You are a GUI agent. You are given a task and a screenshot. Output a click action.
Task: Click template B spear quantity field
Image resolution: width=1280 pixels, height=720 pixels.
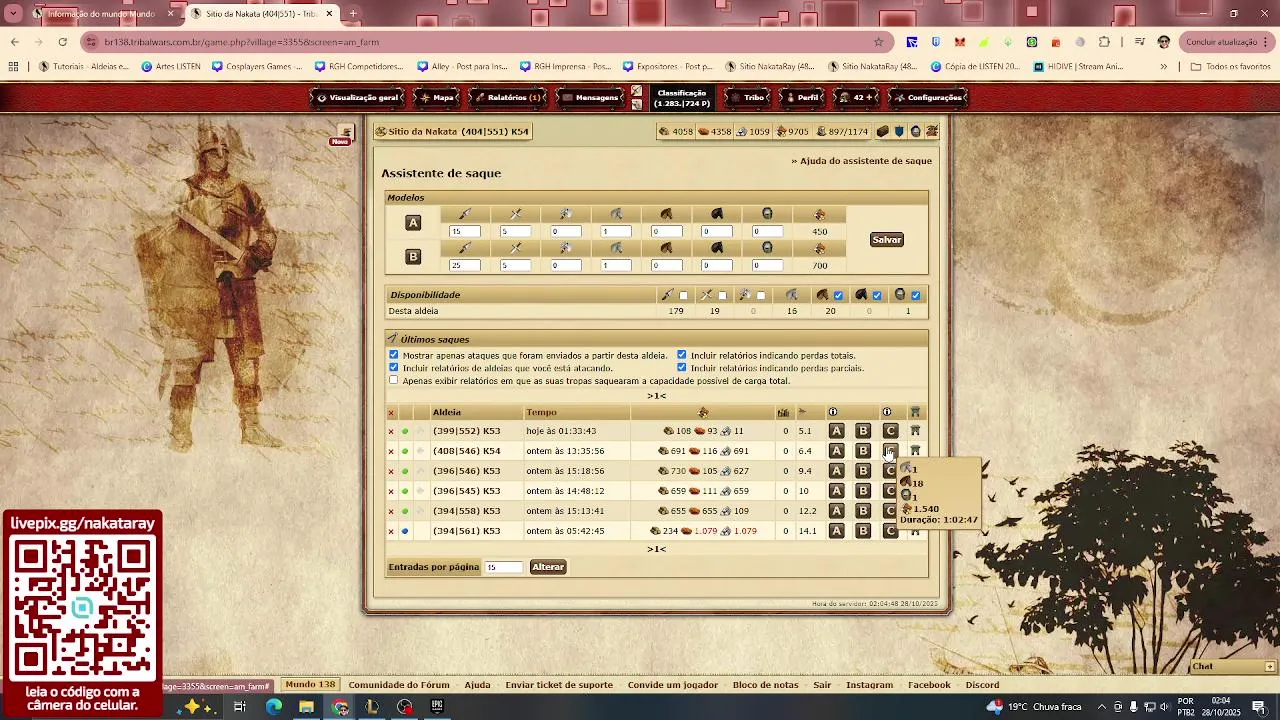tap(465, 266)
